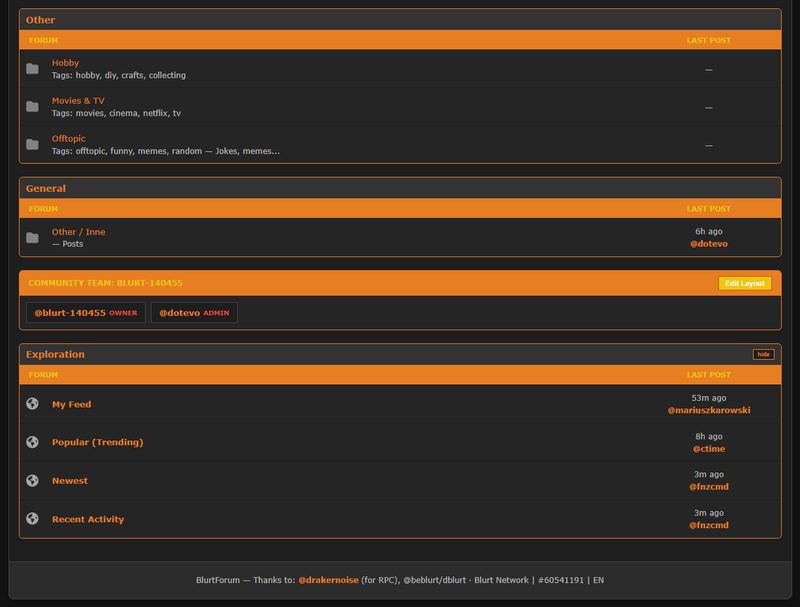
Task: Click the '8h ago' timestamp
Action: pos(709,436)
